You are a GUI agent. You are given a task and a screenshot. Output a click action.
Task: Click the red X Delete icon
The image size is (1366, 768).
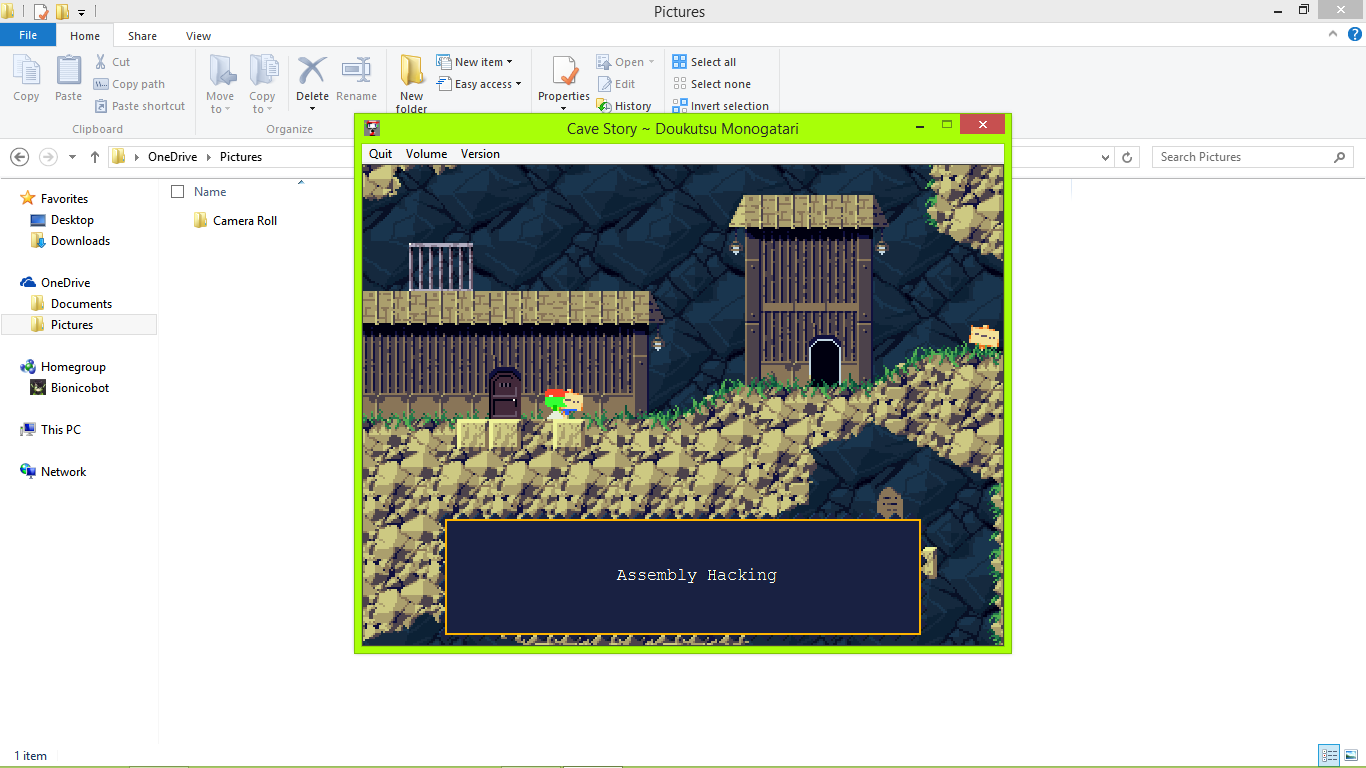tap(312, 71)
